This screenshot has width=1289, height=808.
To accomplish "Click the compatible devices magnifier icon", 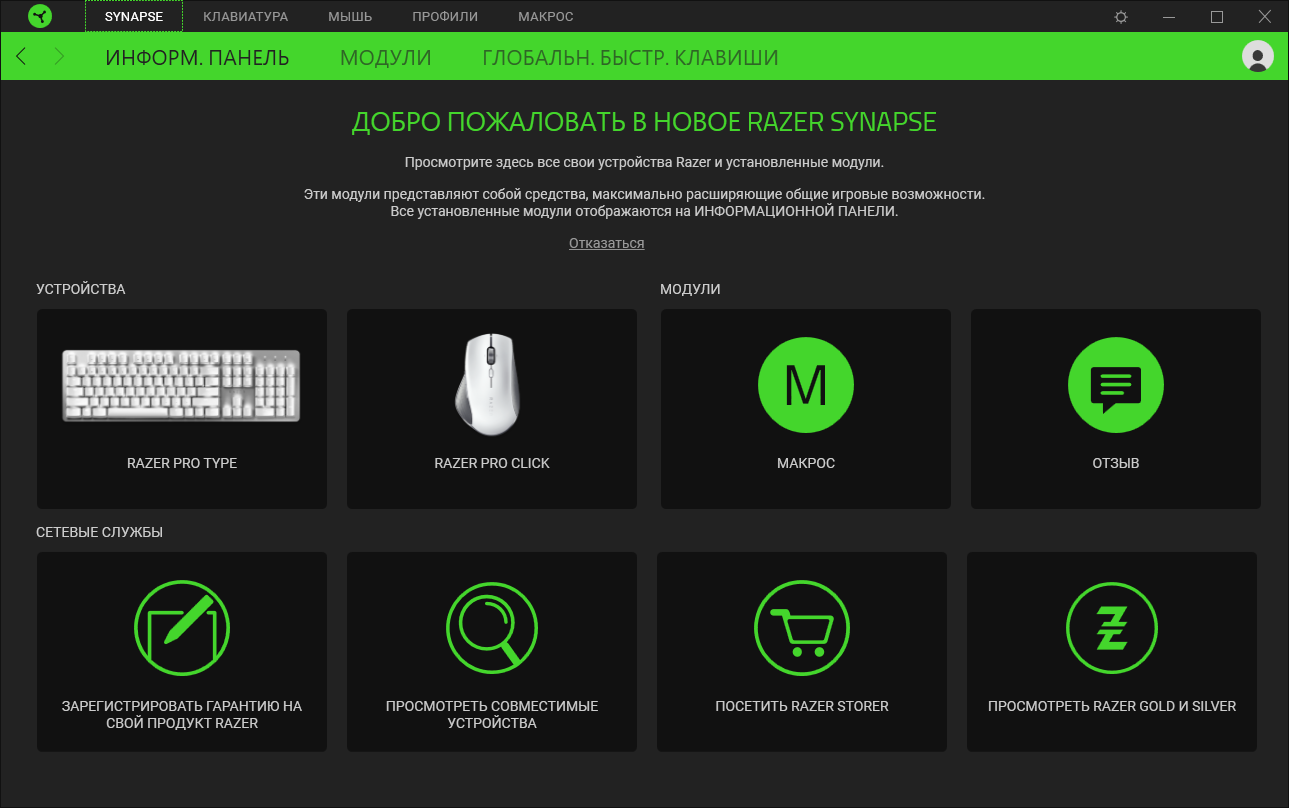I will [x=491, y=627].
